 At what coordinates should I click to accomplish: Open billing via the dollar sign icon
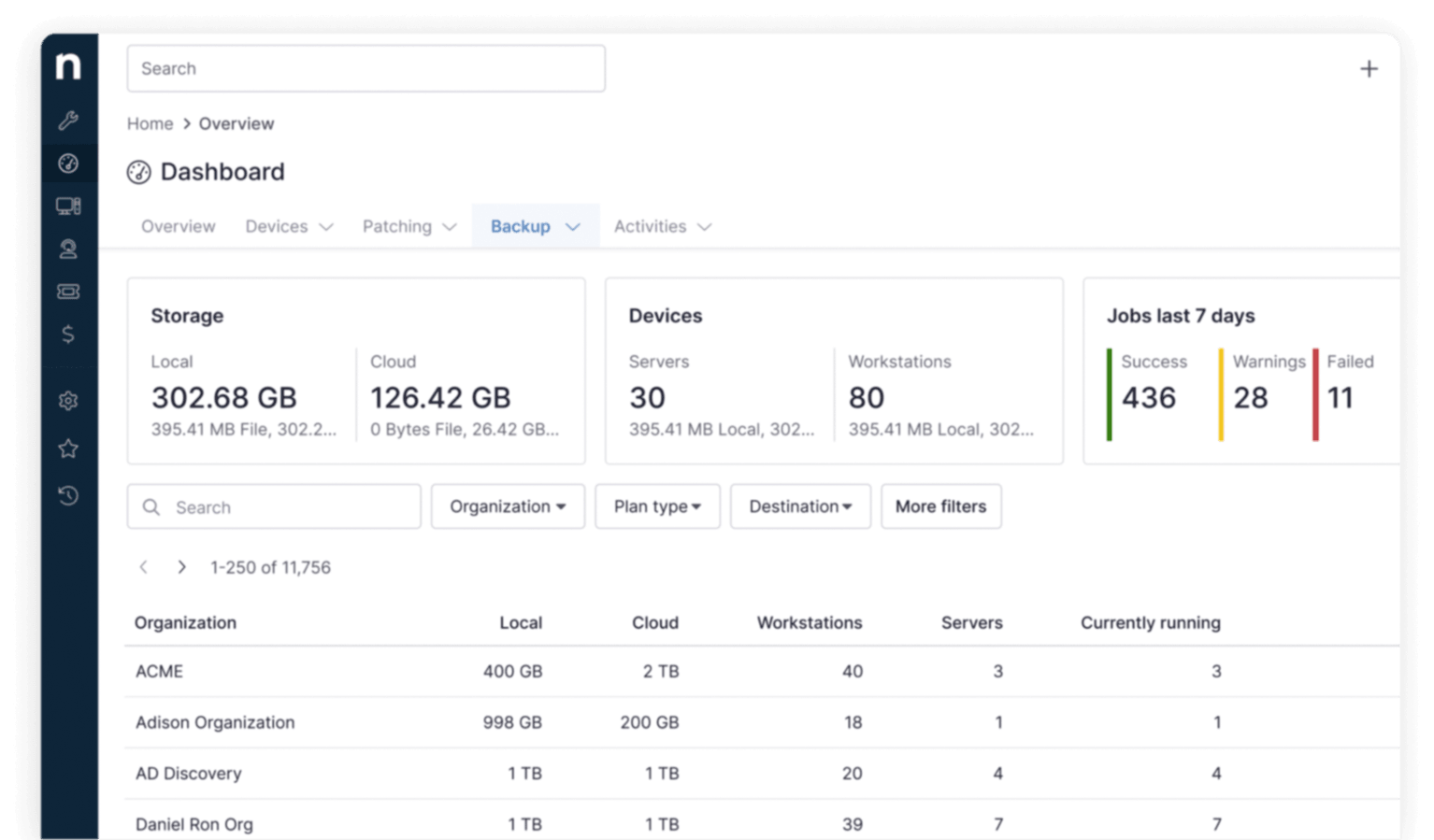click(x=66, y=334)
